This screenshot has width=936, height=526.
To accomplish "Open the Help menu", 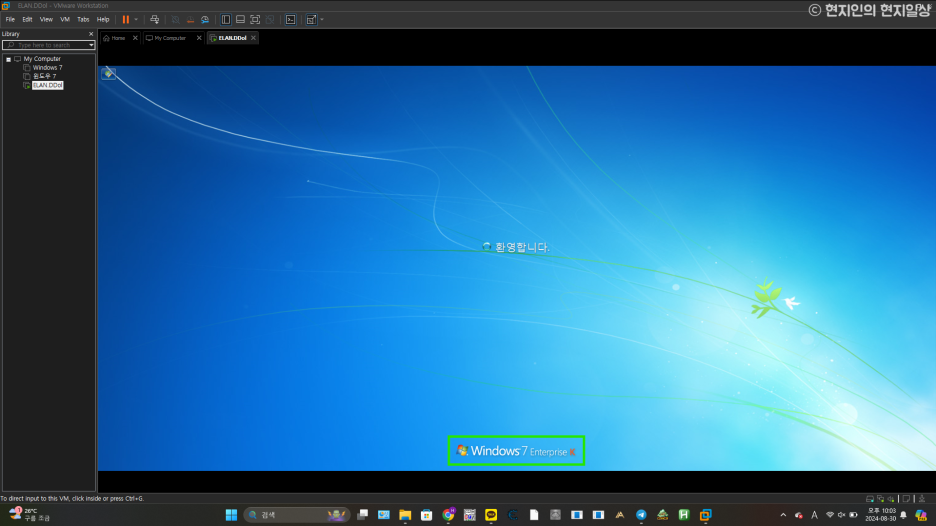I will 103,20.
